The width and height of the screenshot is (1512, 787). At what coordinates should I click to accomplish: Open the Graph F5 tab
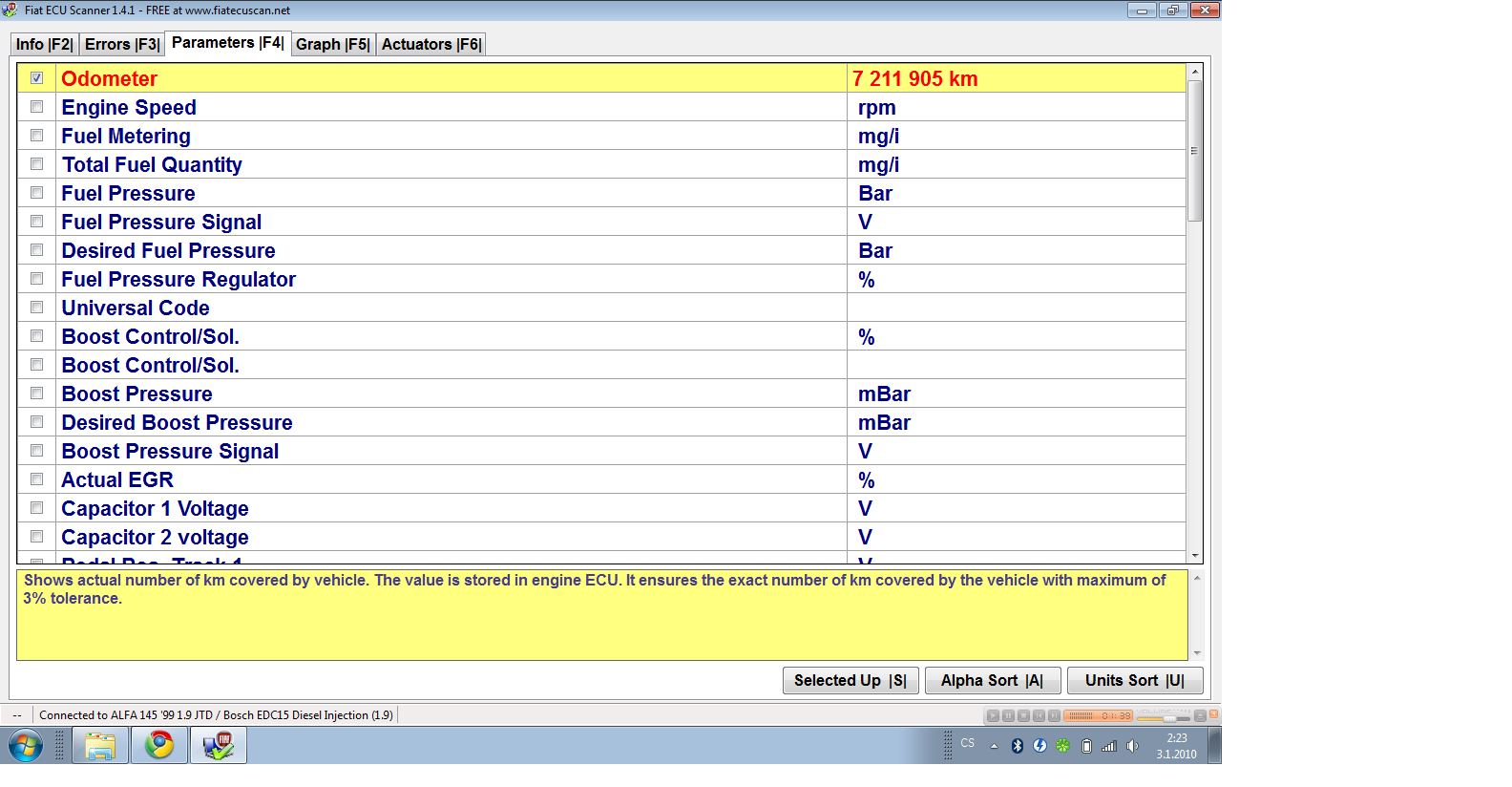tap(332, 44)
